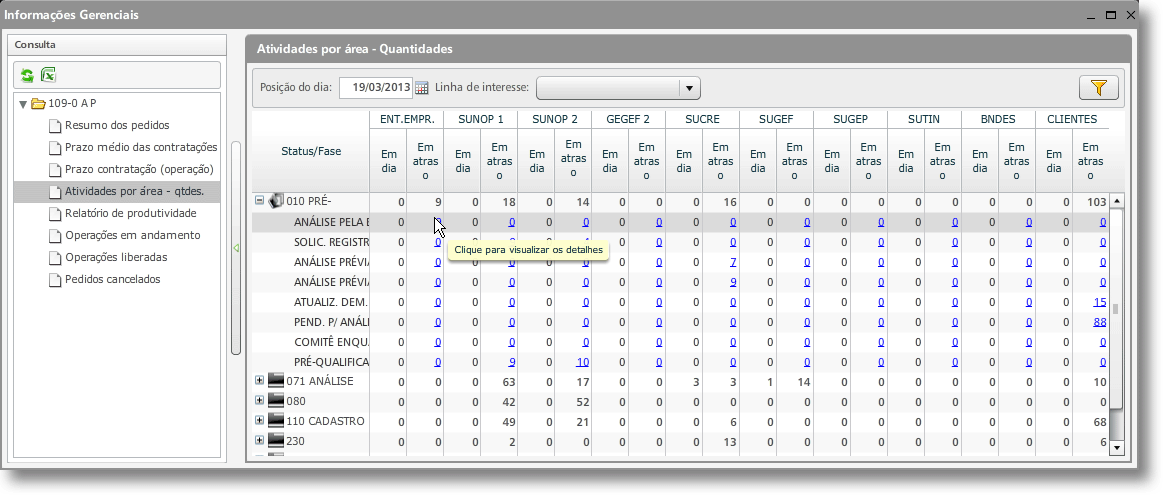This screenshot has width=1163, height=495.
Task: Select Atividades por área - qtdes. item
Action: pos(134,191)
